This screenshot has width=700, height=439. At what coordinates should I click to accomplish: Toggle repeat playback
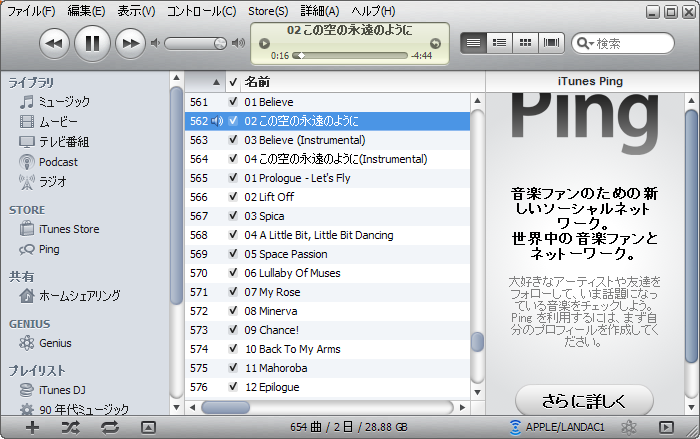pyautogui.click(x=110, y=427)
